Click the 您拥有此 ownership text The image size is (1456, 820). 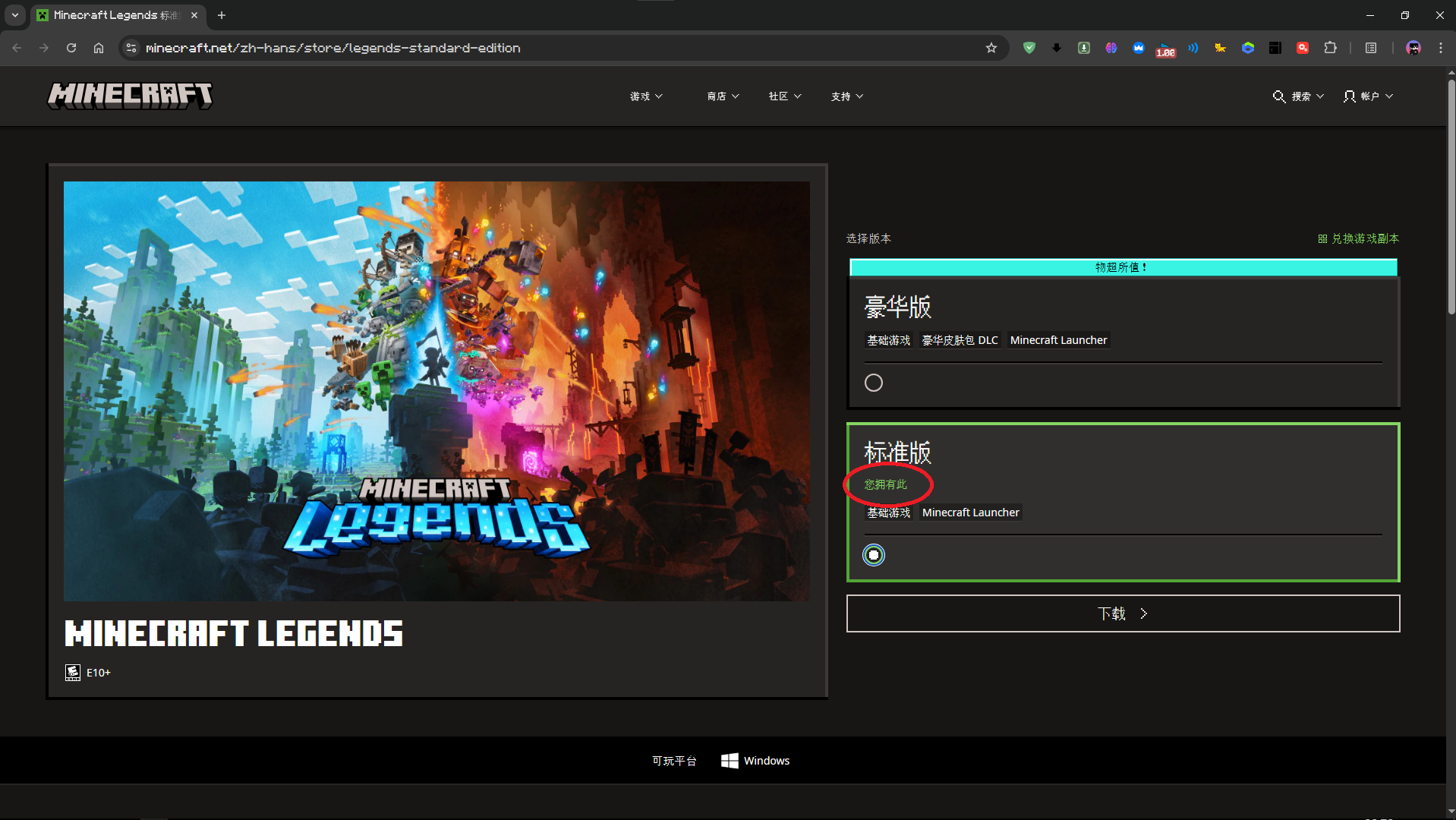click(885, 484)
